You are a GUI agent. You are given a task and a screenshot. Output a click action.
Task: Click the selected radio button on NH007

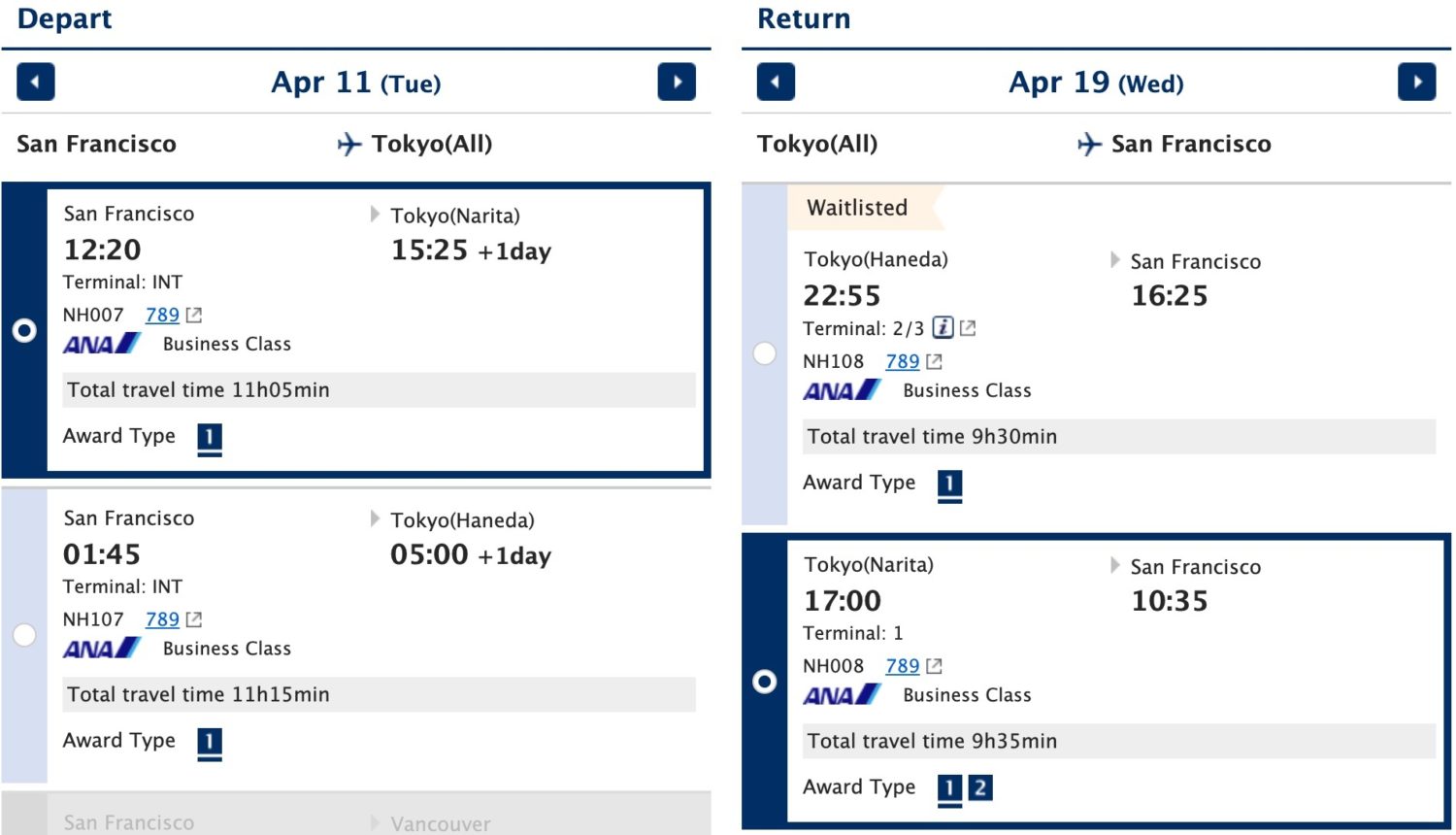click(x=24, y=331)
